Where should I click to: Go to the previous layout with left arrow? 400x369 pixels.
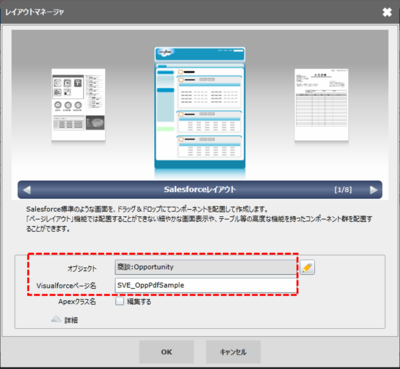pyautogui.click(x=27, y=190)
